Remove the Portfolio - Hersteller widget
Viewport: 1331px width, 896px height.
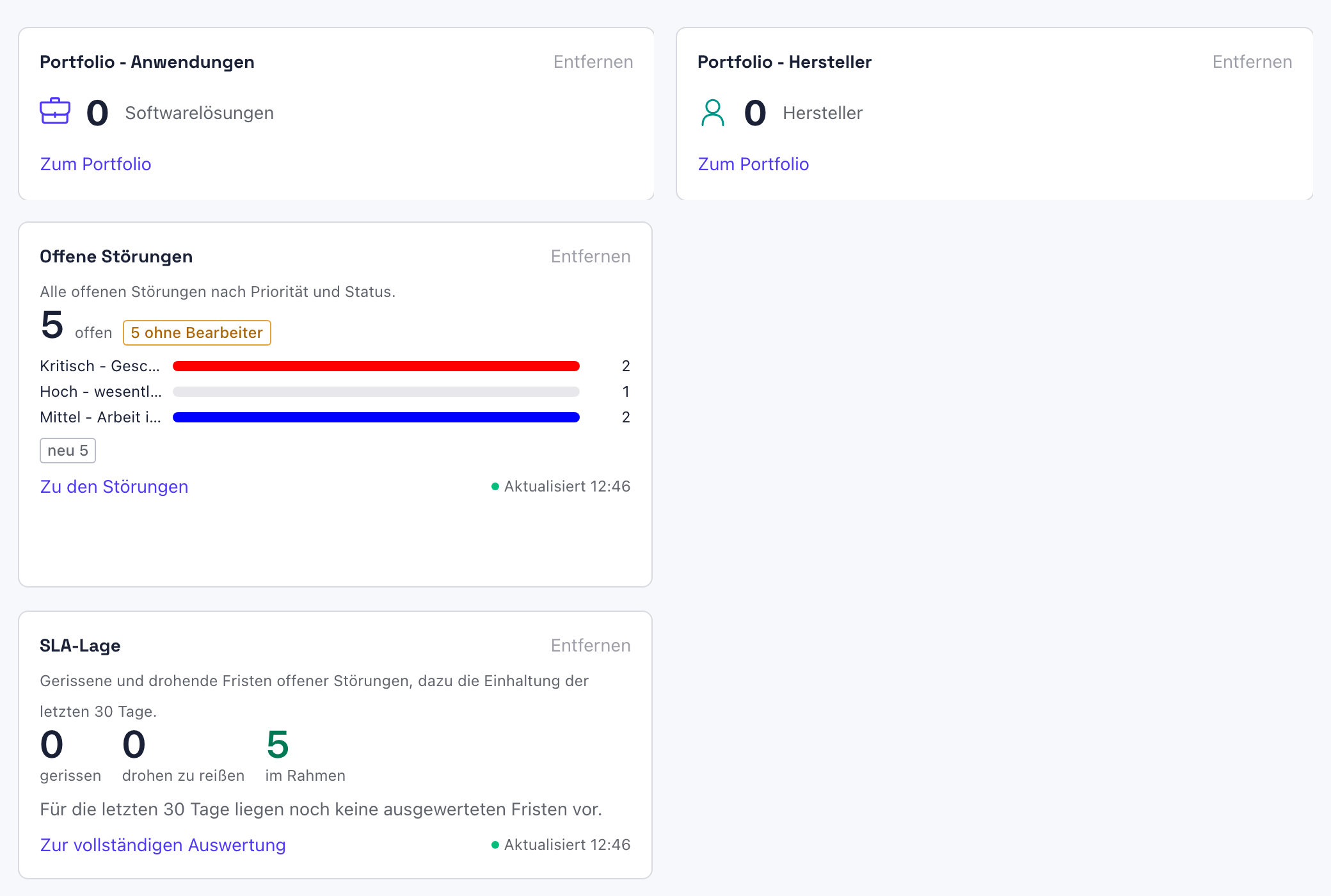[x=1252, y=61]
